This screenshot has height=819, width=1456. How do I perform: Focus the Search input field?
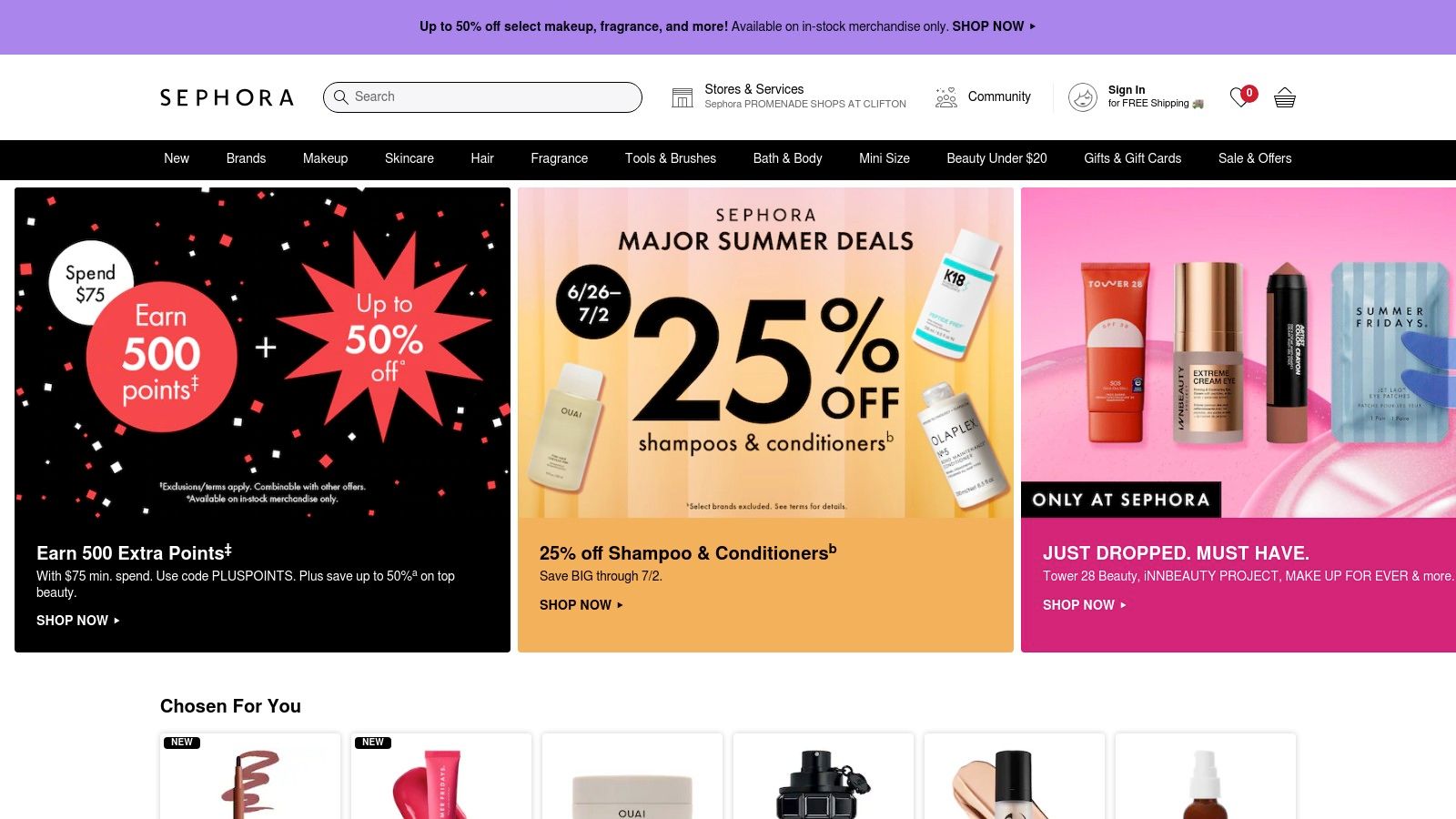[482, 97]
